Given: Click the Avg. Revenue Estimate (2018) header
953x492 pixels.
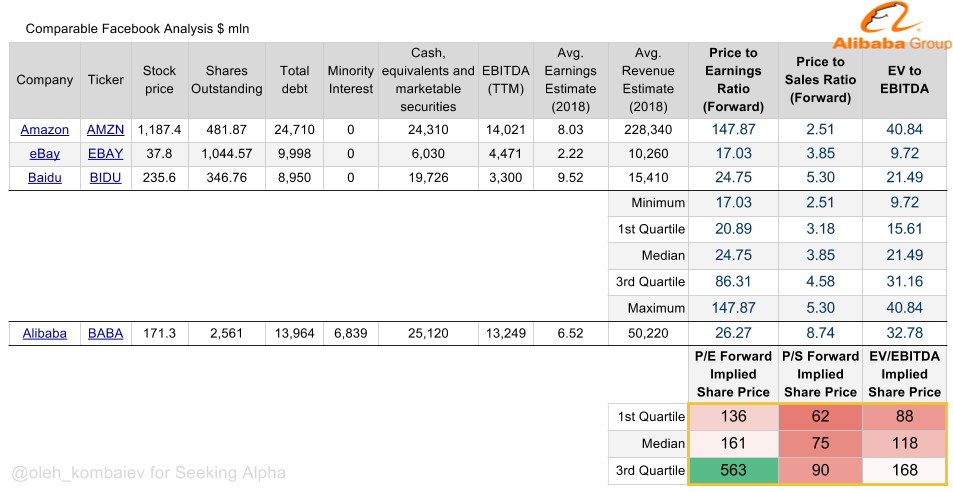Looking at the screenshot, I should pyautogui.click(x=648, y=80).
